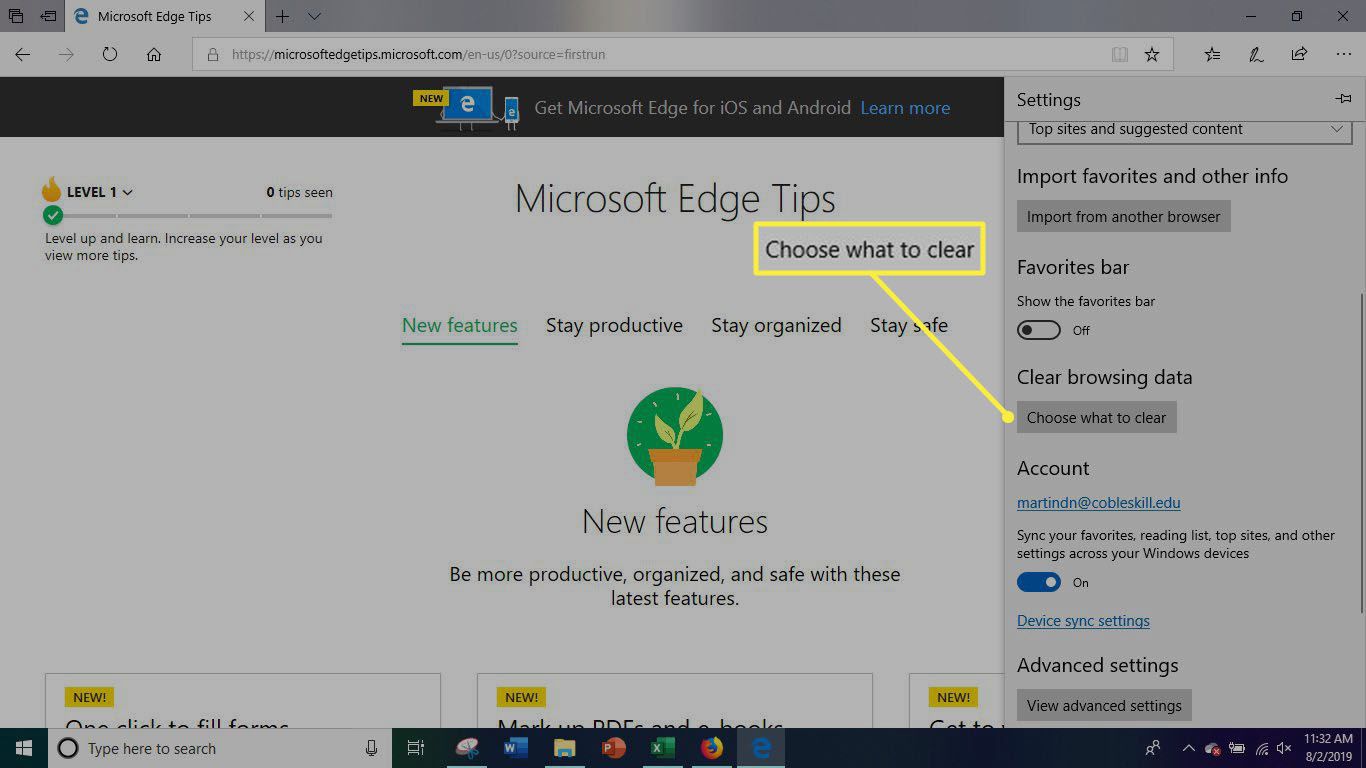The width and height of the screenshot is (1366, 768).
Task: Click Microsoft Edge taskbar icon
Action: pos(761,748)
